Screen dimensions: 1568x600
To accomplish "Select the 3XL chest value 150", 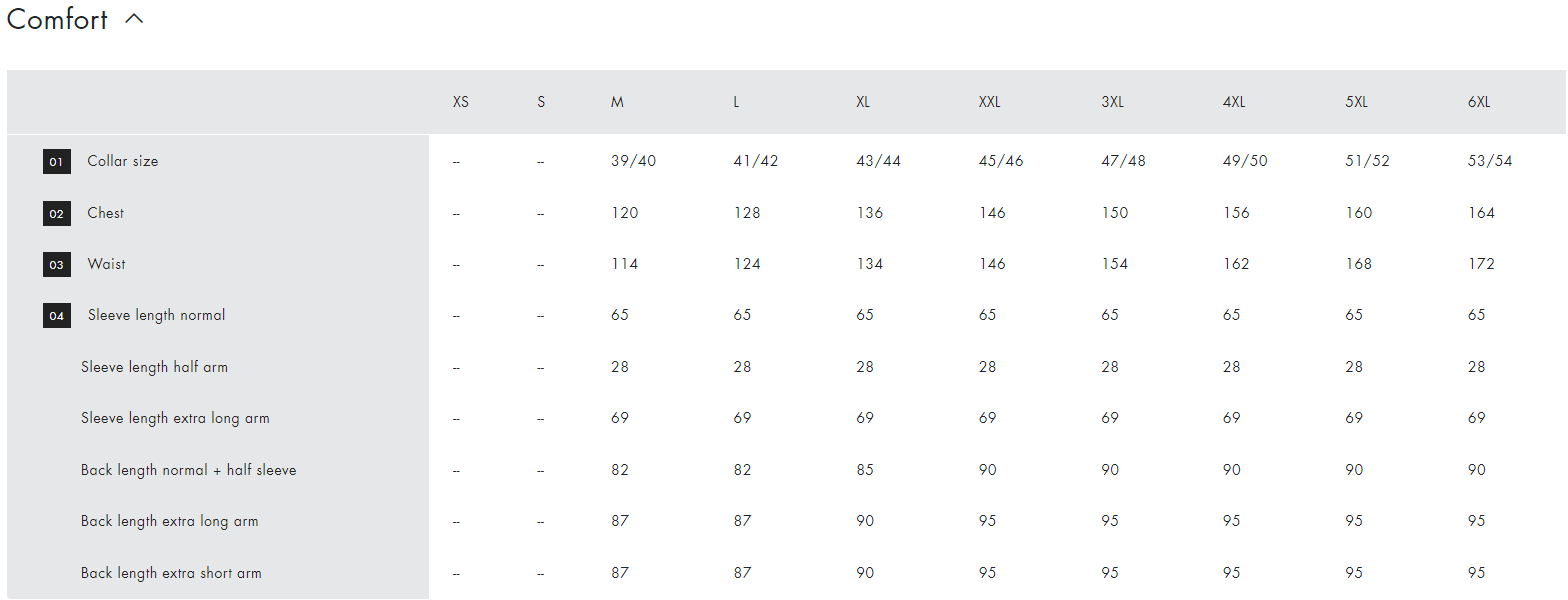I will (1115, 213).
